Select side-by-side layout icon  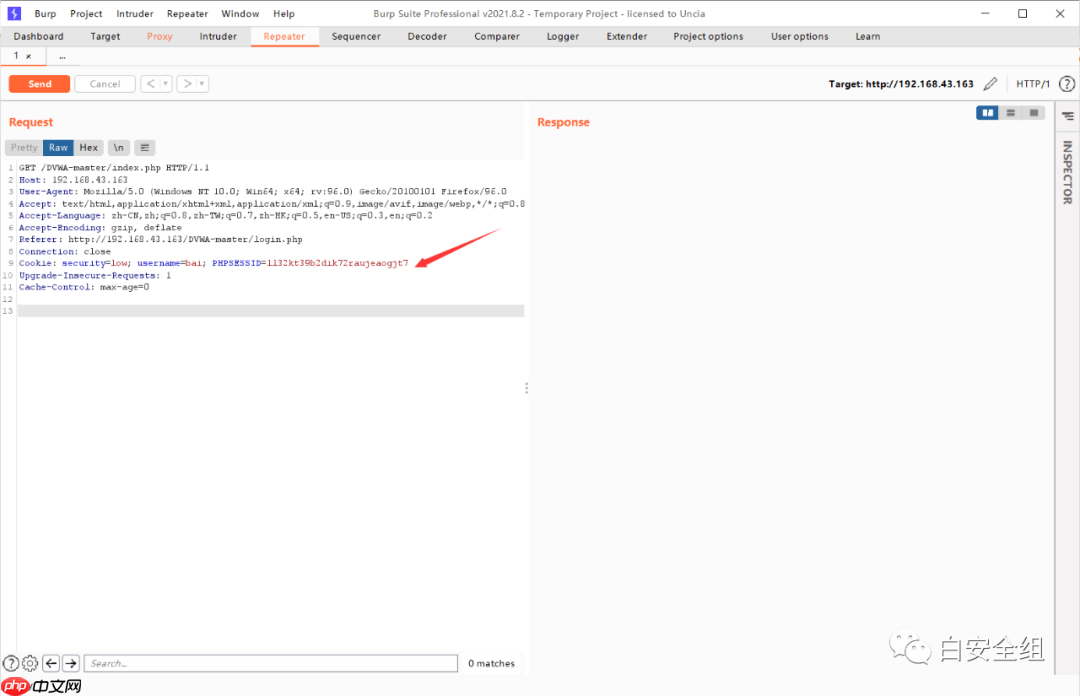[x=987, y=112]
